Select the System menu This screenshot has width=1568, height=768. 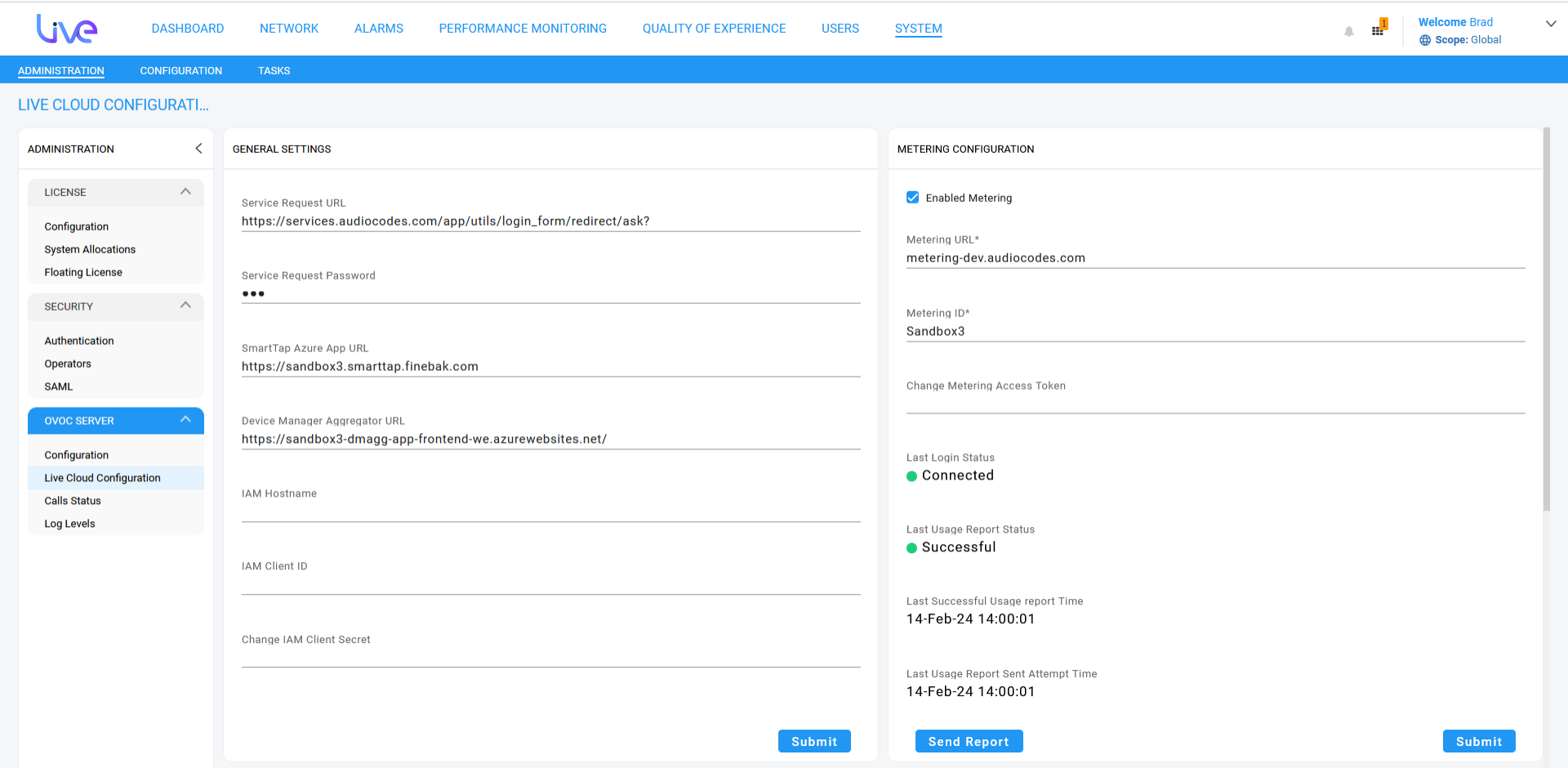(x=919, y=29)
